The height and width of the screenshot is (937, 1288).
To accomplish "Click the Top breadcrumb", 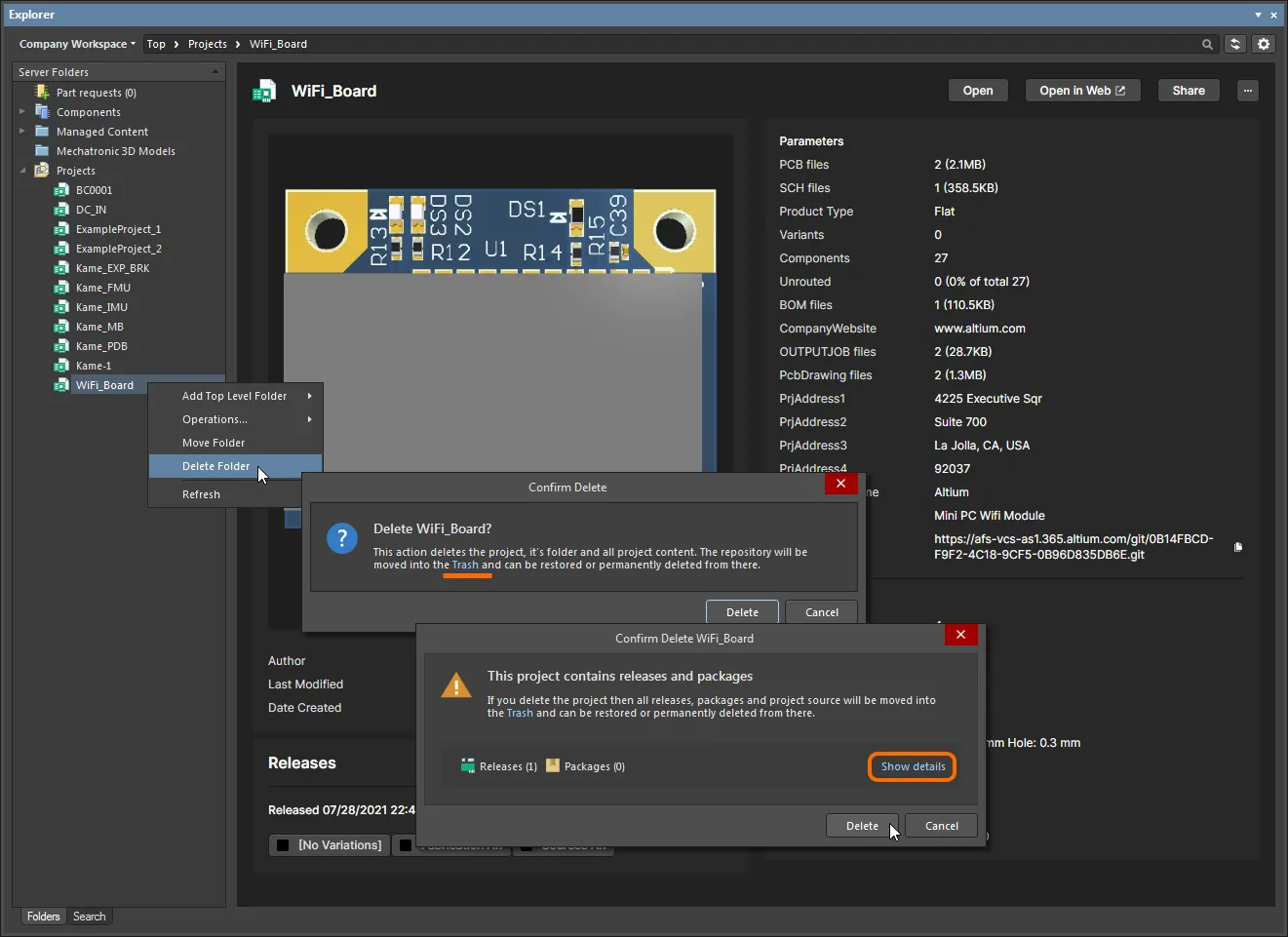I will (156, 44).
